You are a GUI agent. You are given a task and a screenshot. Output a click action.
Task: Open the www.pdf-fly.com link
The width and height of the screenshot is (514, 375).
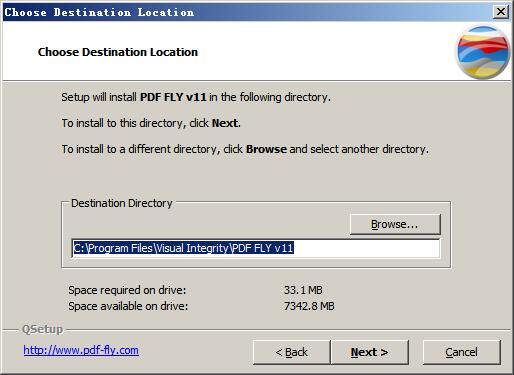coord(81,350)
